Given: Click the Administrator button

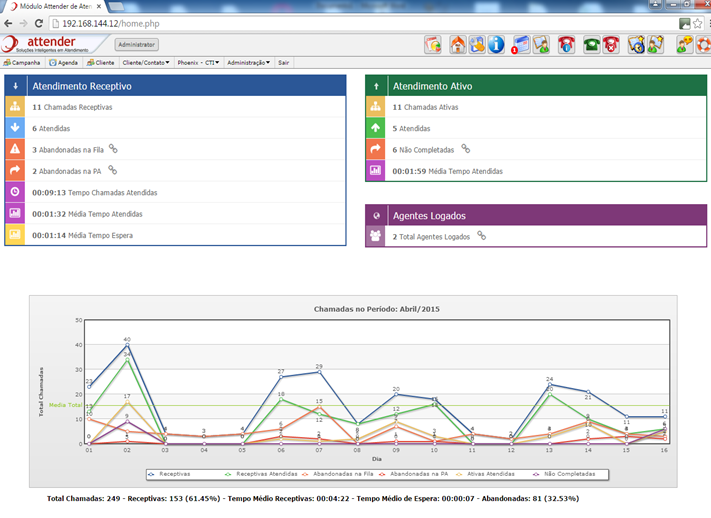Looking at the screenshot, I should click(136, 44).
